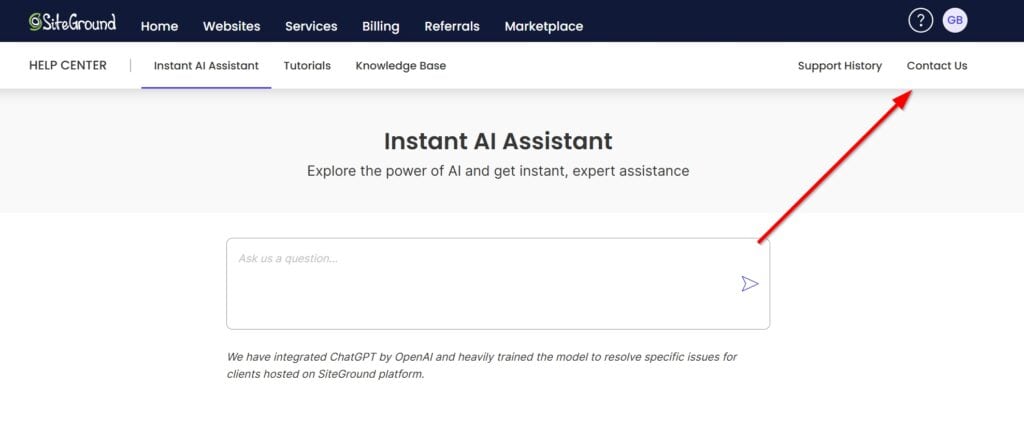The width and height of the screenshot is (1024, 427).
Task: View Support History
Action: point(839,66)
